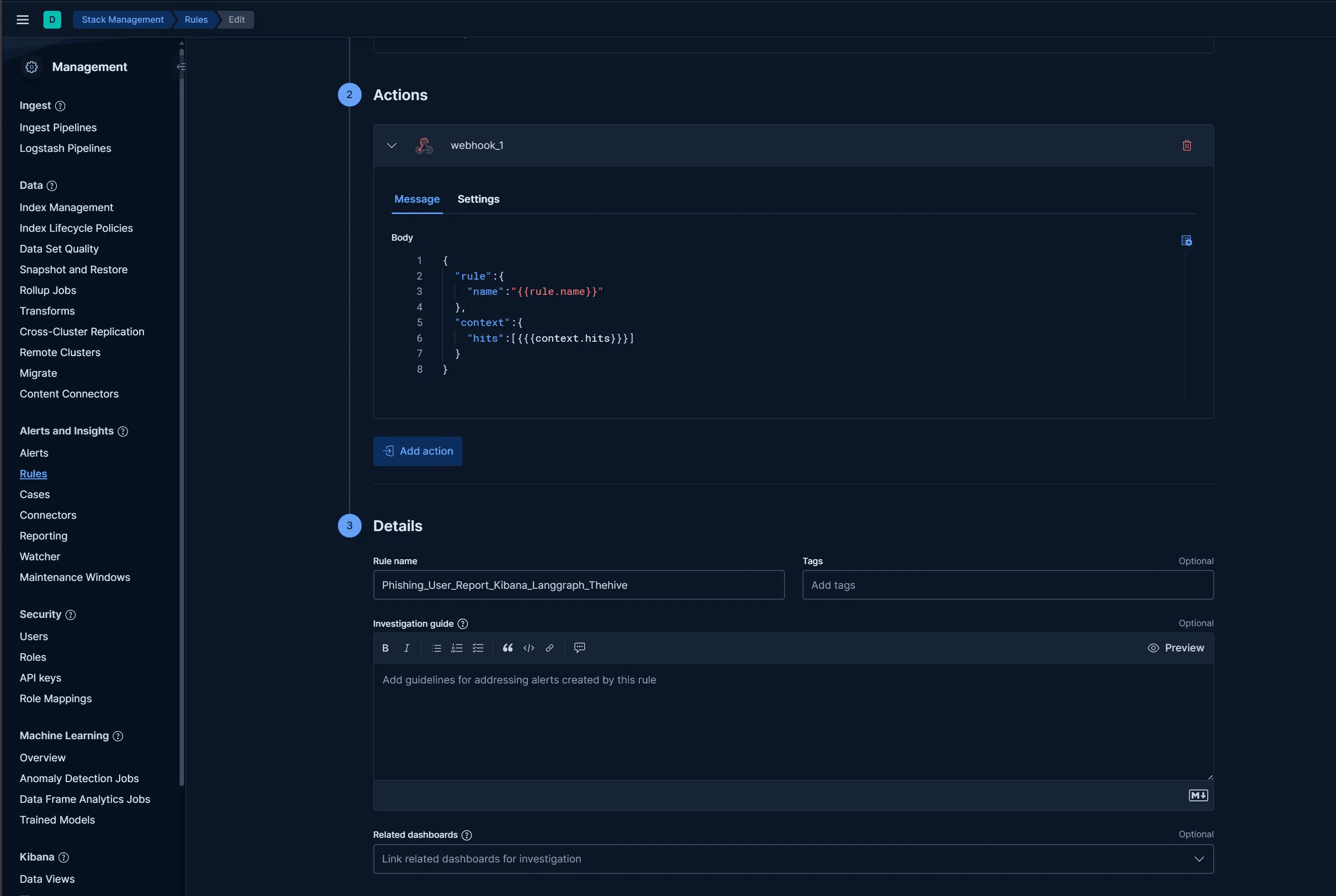Select the Message tab
Screen dimensions: 1336x896
pos(417,199)
